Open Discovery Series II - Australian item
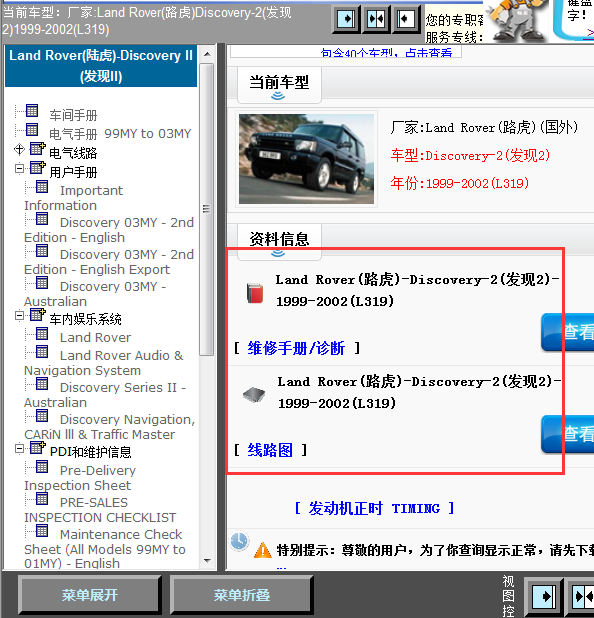Screen dimensions: 594x618 pos(105,395)
